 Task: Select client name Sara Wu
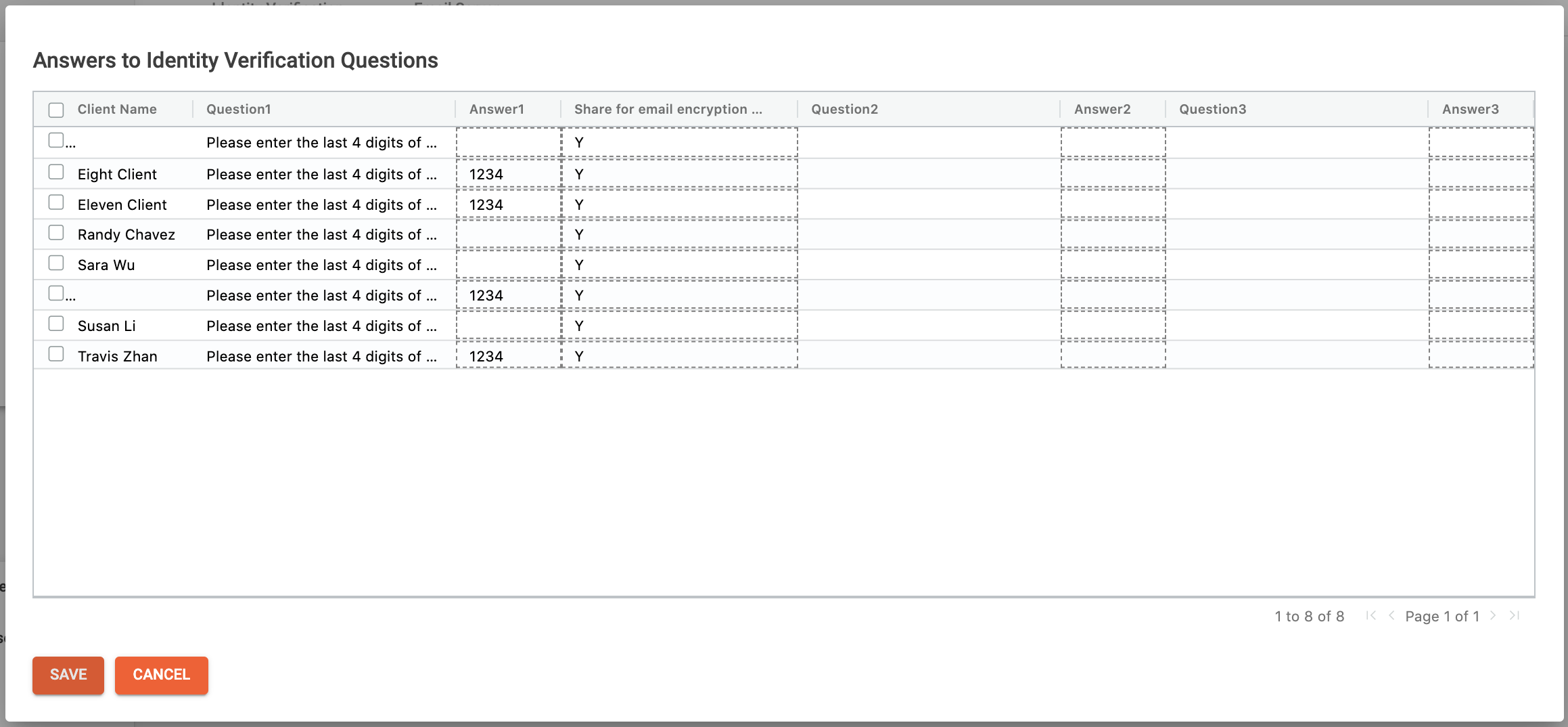pyautogui.click(x=106, y=265)
